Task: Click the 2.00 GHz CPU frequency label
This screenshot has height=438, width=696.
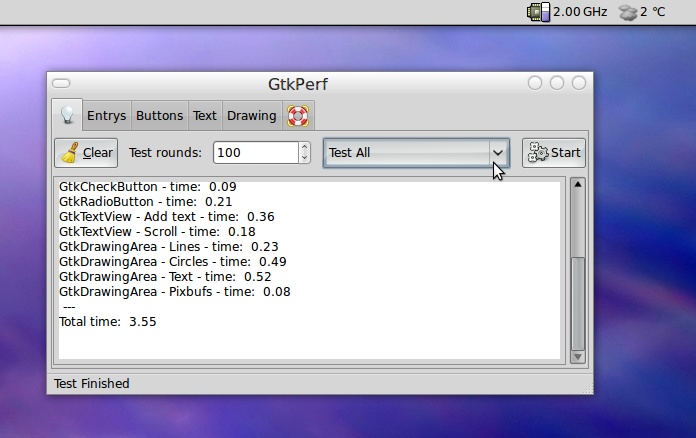Action: point(580,12)
